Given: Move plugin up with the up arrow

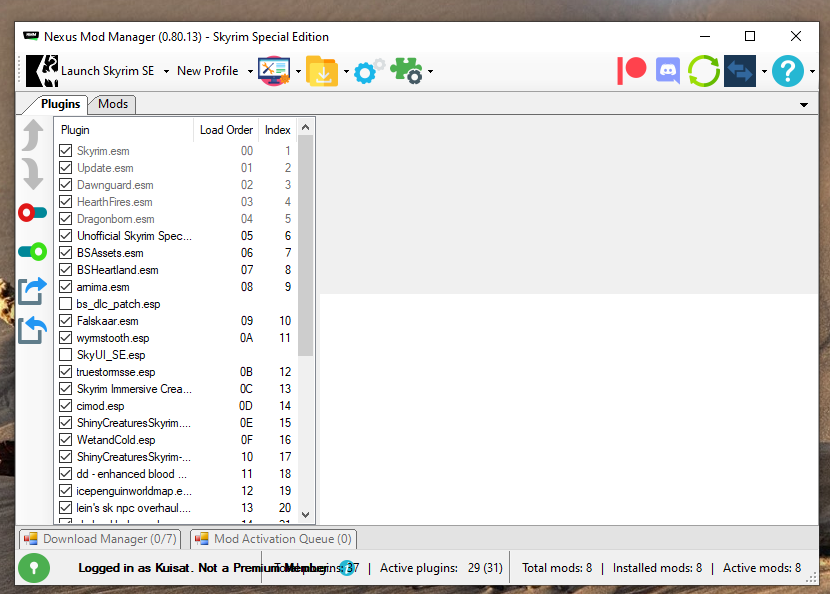Looking at the screenshot, I should click(33, 135).
